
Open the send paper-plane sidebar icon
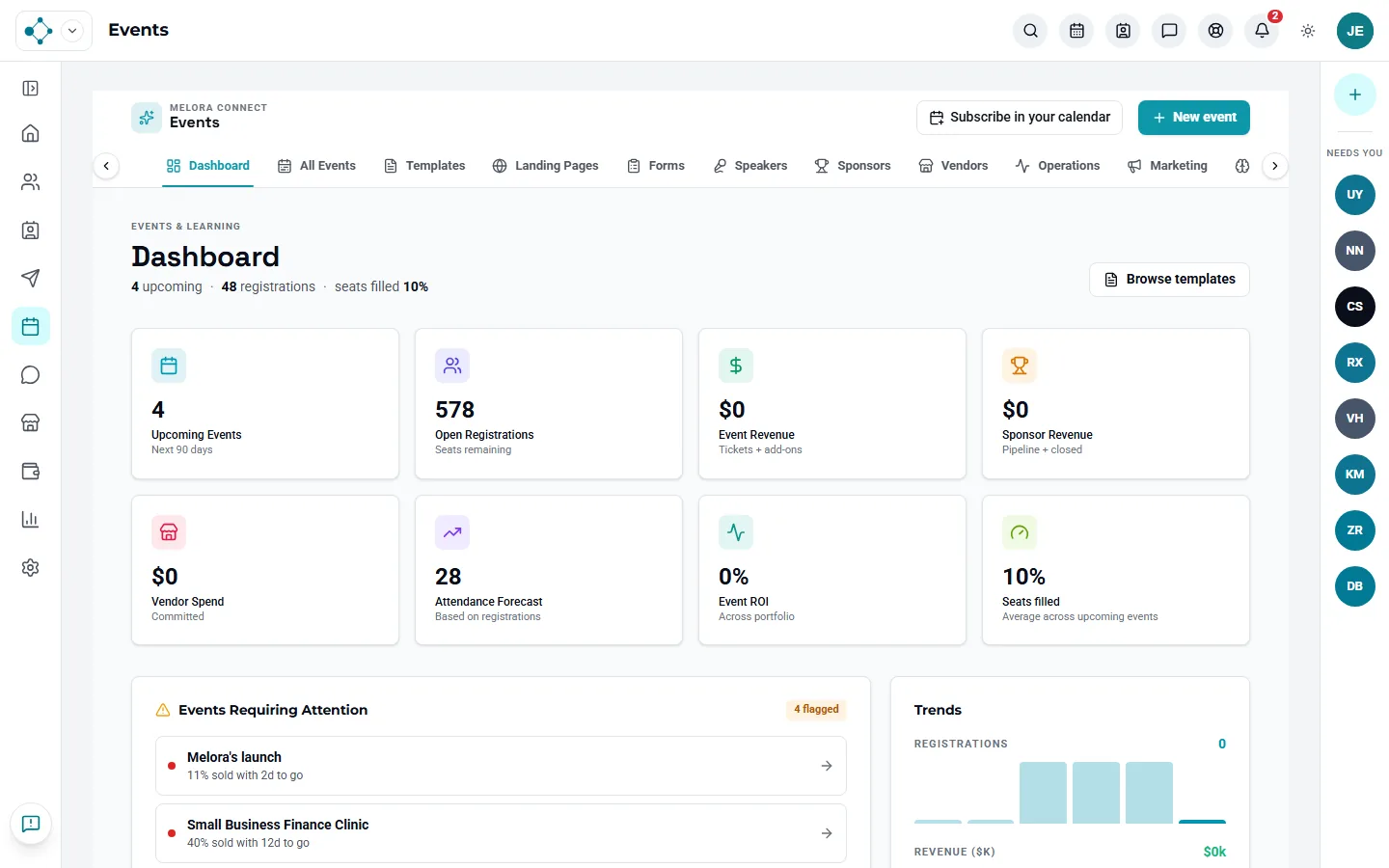click(31, 278)
